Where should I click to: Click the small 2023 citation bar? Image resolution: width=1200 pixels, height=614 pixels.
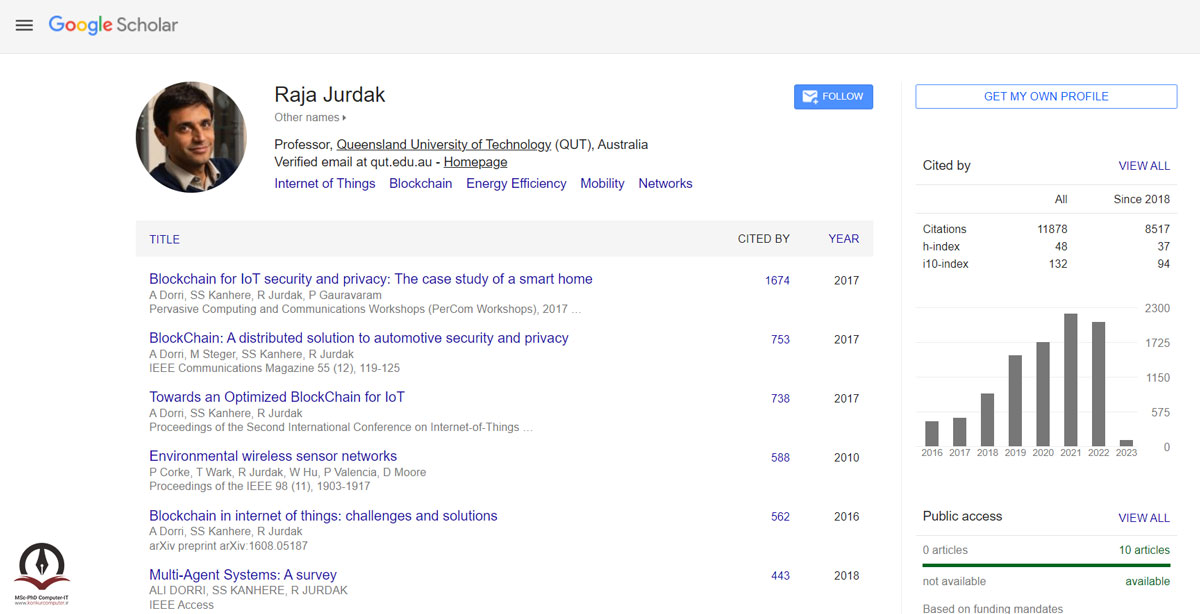click(x=1127, y=443)
